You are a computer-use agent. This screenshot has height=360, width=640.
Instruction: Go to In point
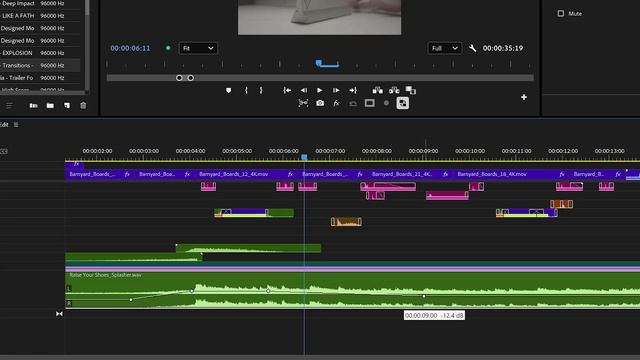(287, 90)
